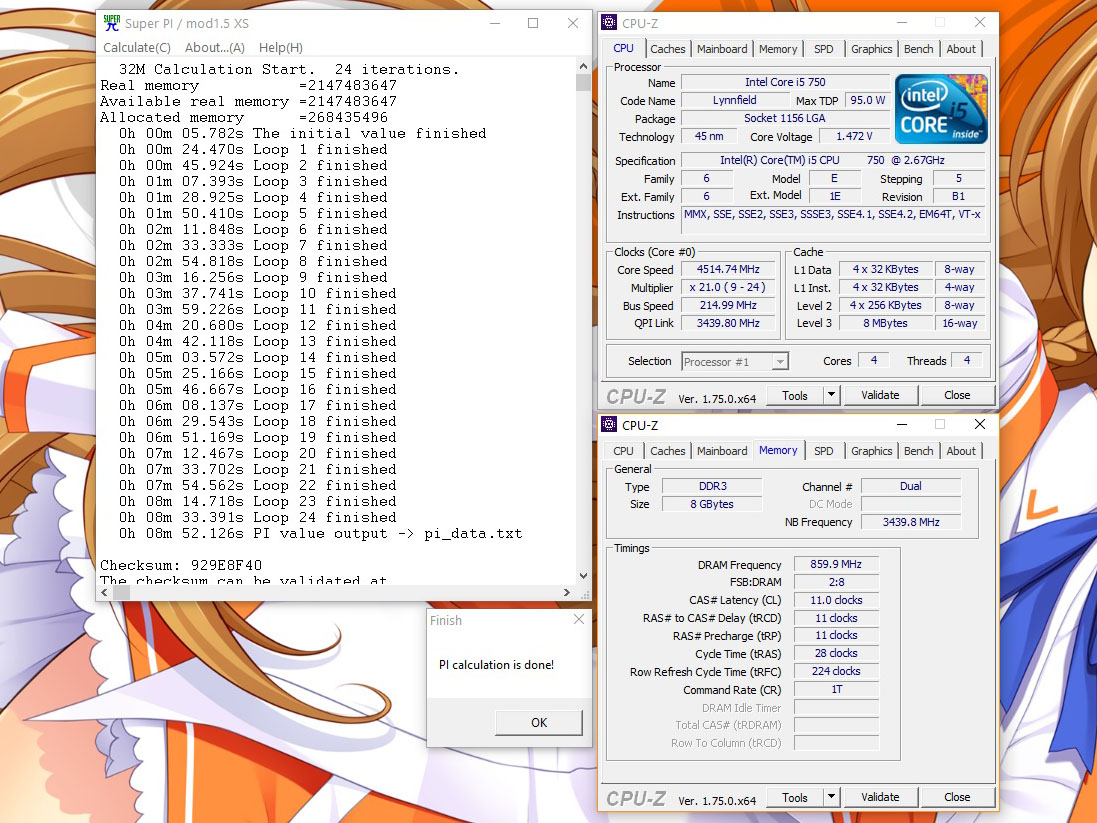Click Super PI horizontal scrollbar left arrow

pyautogui.click(x=104, y=592)
